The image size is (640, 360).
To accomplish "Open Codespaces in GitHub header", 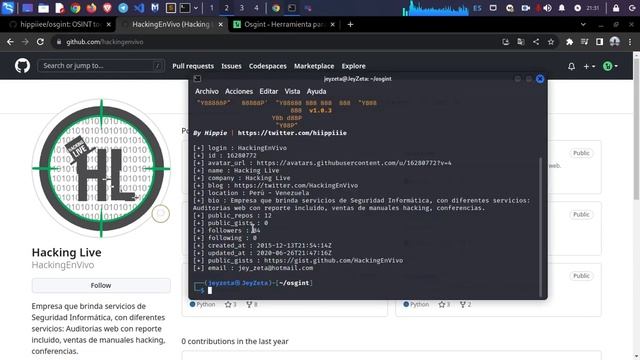I will [268, 66].
